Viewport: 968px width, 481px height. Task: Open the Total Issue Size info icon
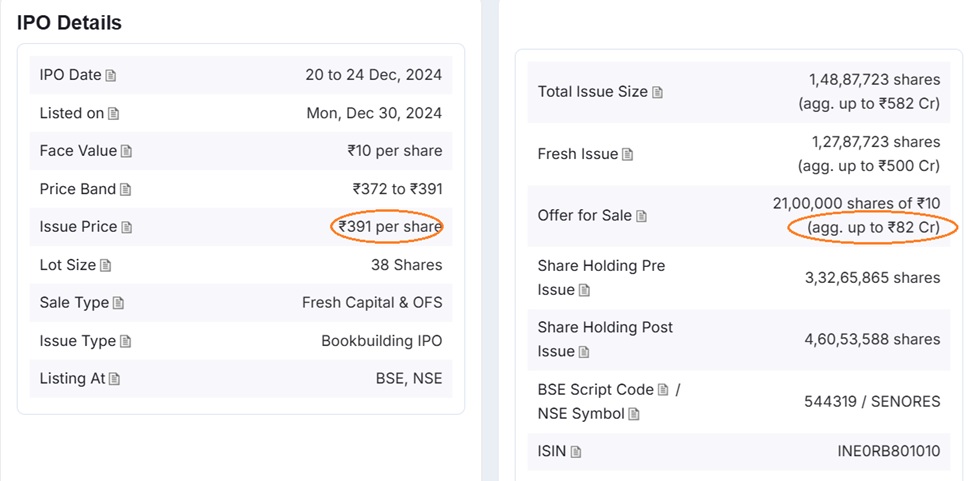pyautogui.click(x=657, y=92)
